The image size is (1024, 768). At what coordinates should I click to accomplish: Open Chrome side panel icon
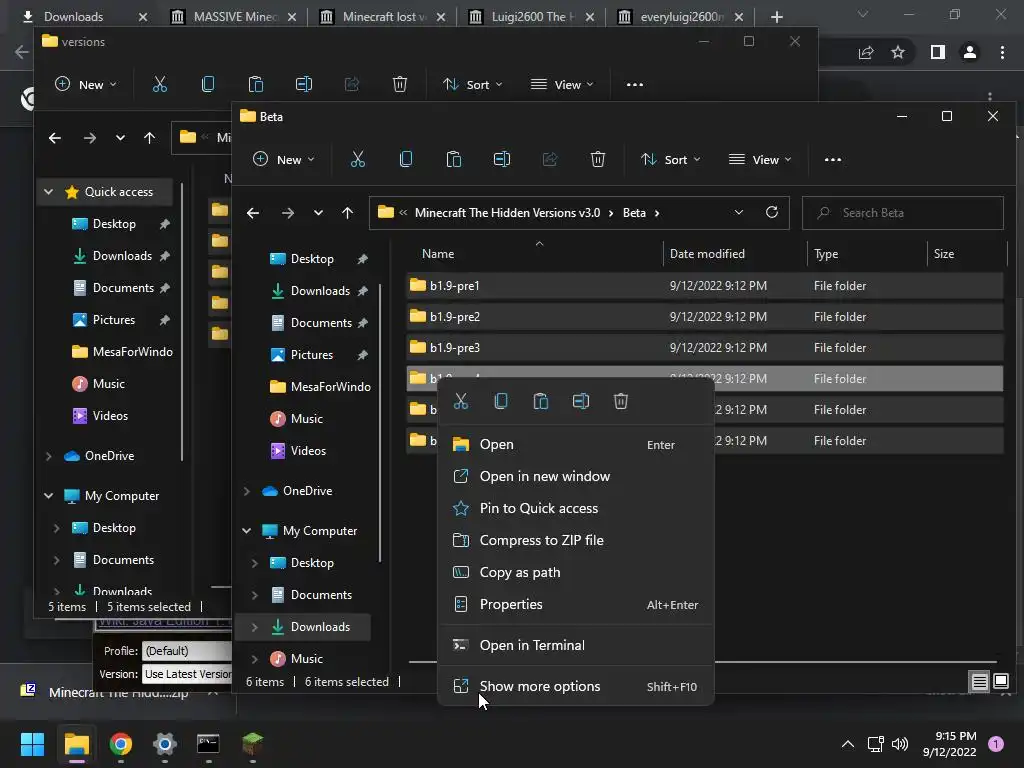pyautogui.click(x=938, y=52)
